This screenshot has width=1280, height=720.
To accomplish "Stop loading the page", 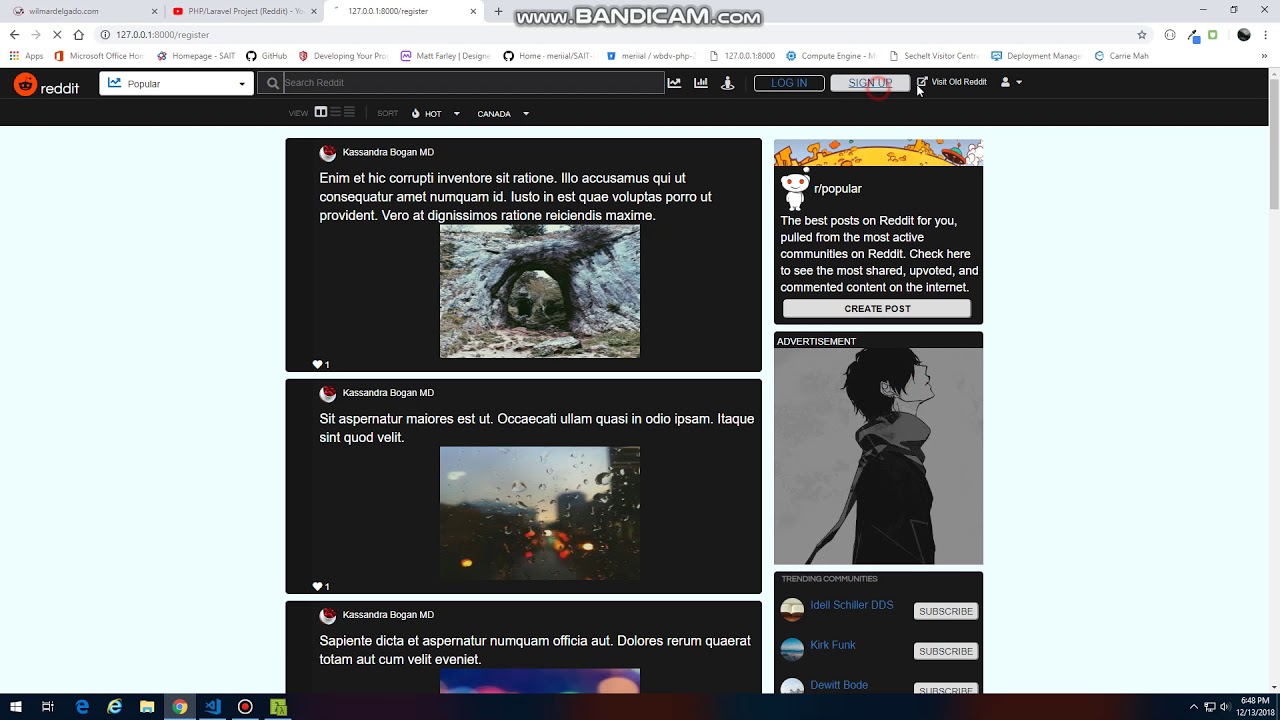I will [x=57, y=34].
